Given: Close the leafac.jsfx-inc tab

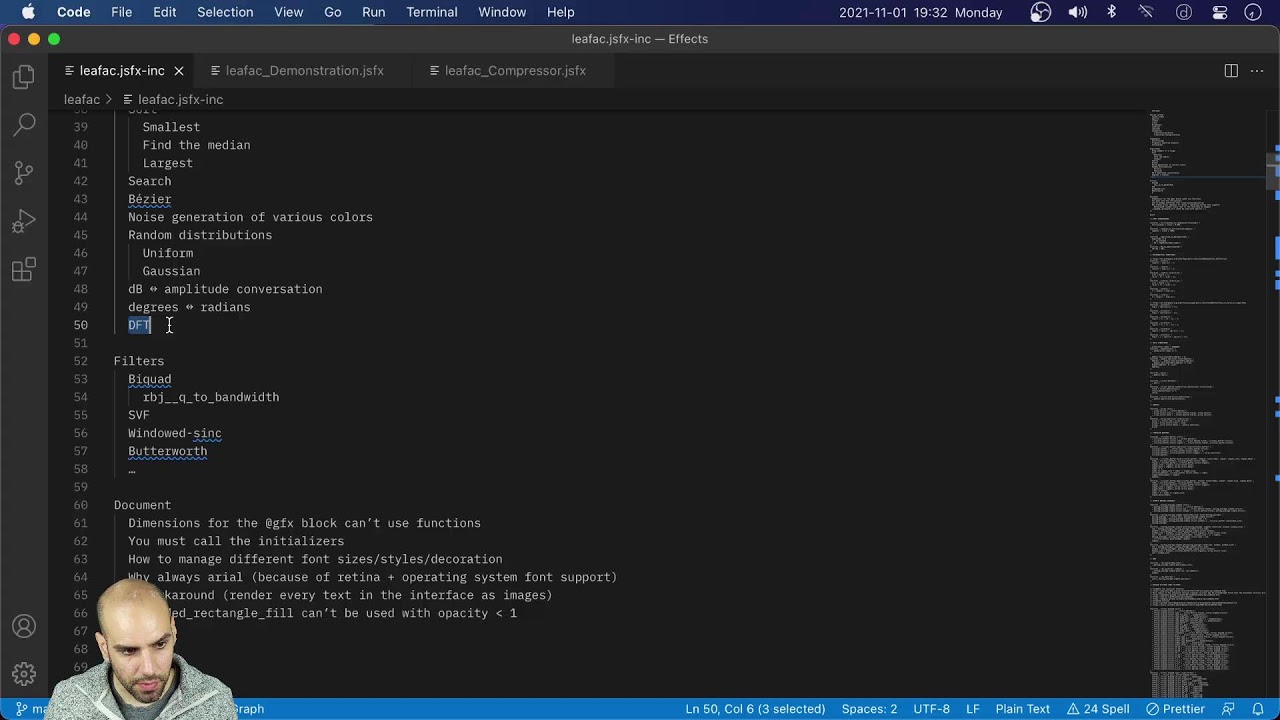Looking at the screenshot, I should tap(179, 71).
